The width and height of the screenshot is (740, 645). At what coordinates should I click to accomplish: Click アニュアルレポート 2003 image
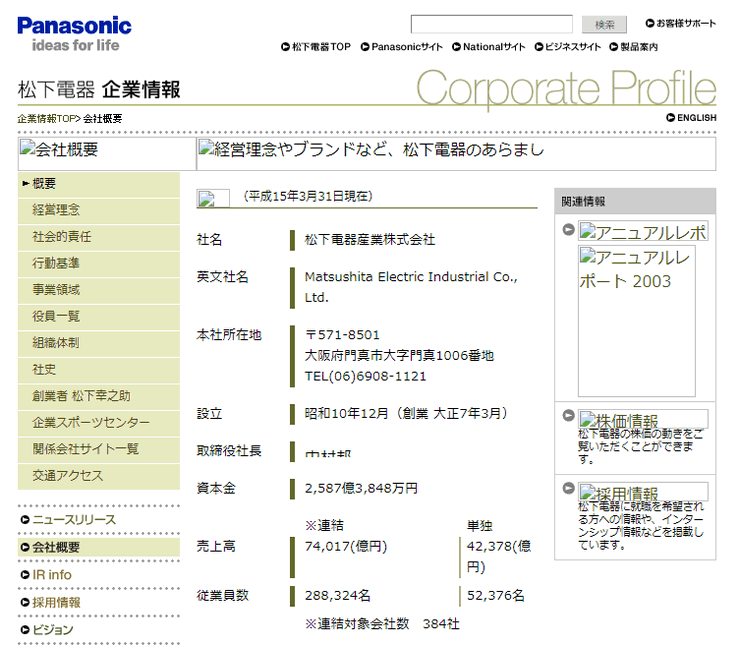coord(637,321)
